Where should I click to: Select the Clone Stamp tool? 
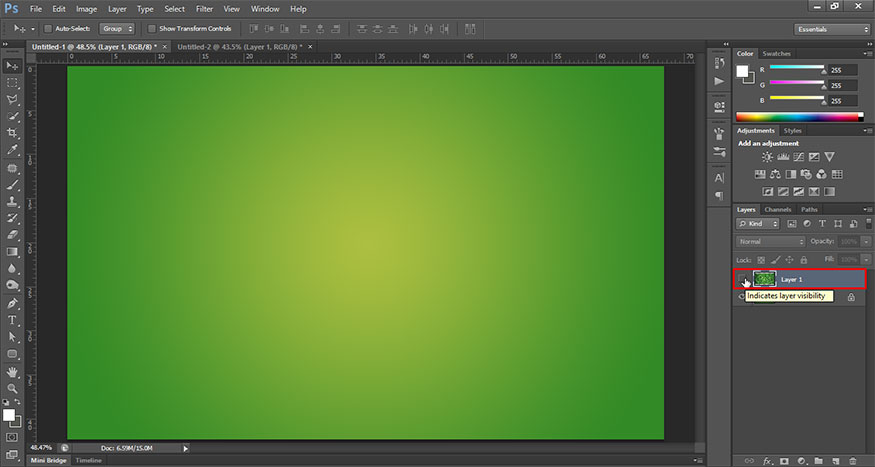click(12, 201)
